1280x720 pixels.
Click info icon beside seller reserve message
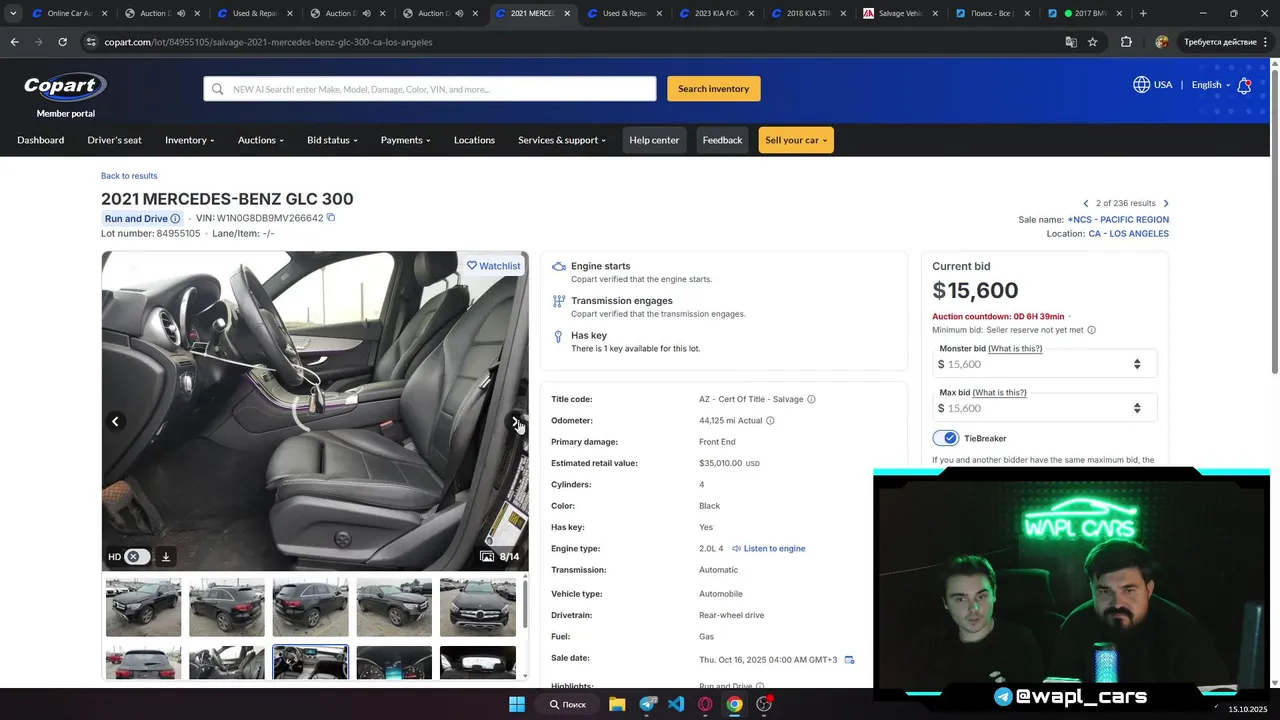click(x=1091, y=330)
